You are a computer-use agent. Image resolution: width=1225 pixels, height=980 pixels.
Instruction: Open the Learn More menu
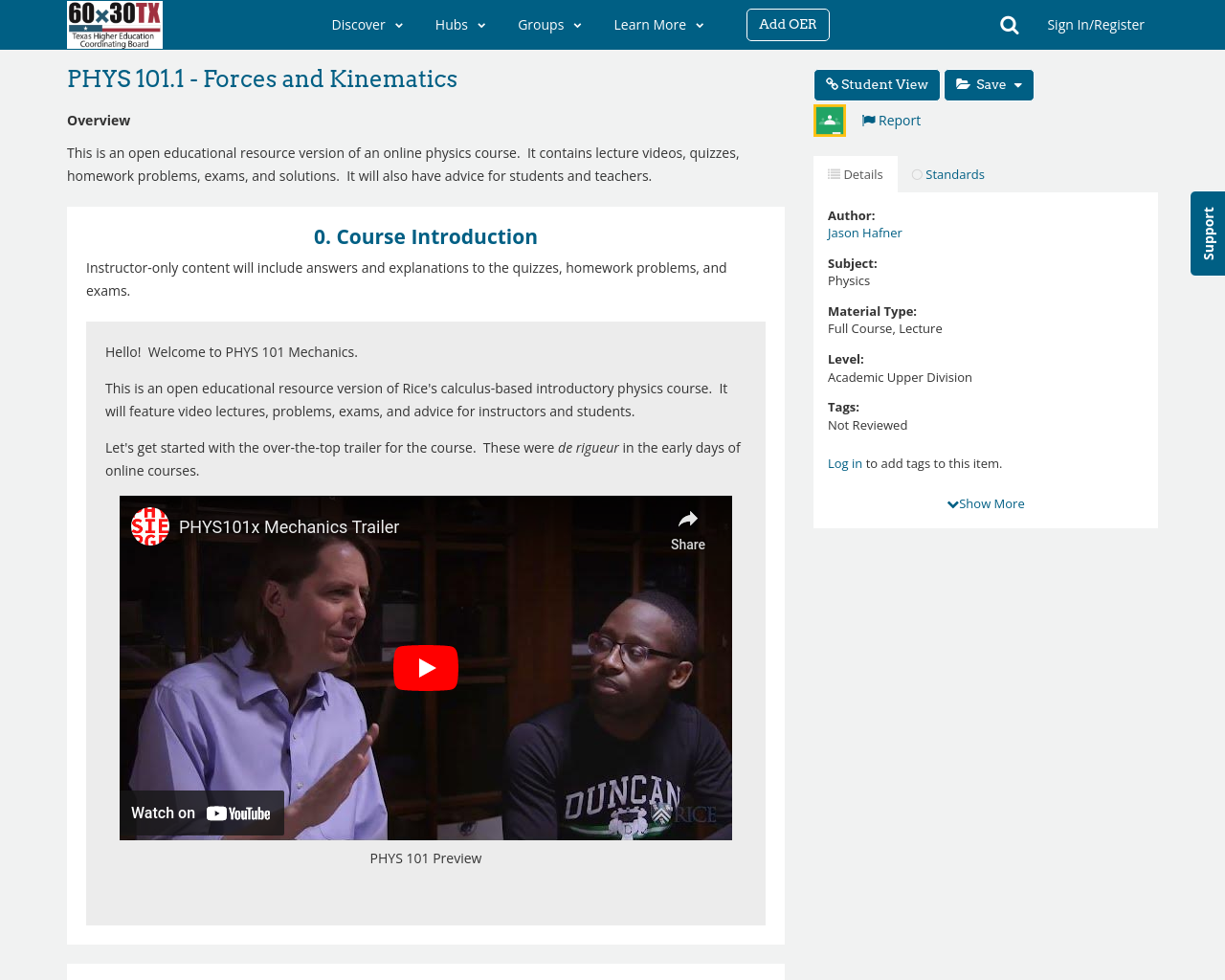658,25
